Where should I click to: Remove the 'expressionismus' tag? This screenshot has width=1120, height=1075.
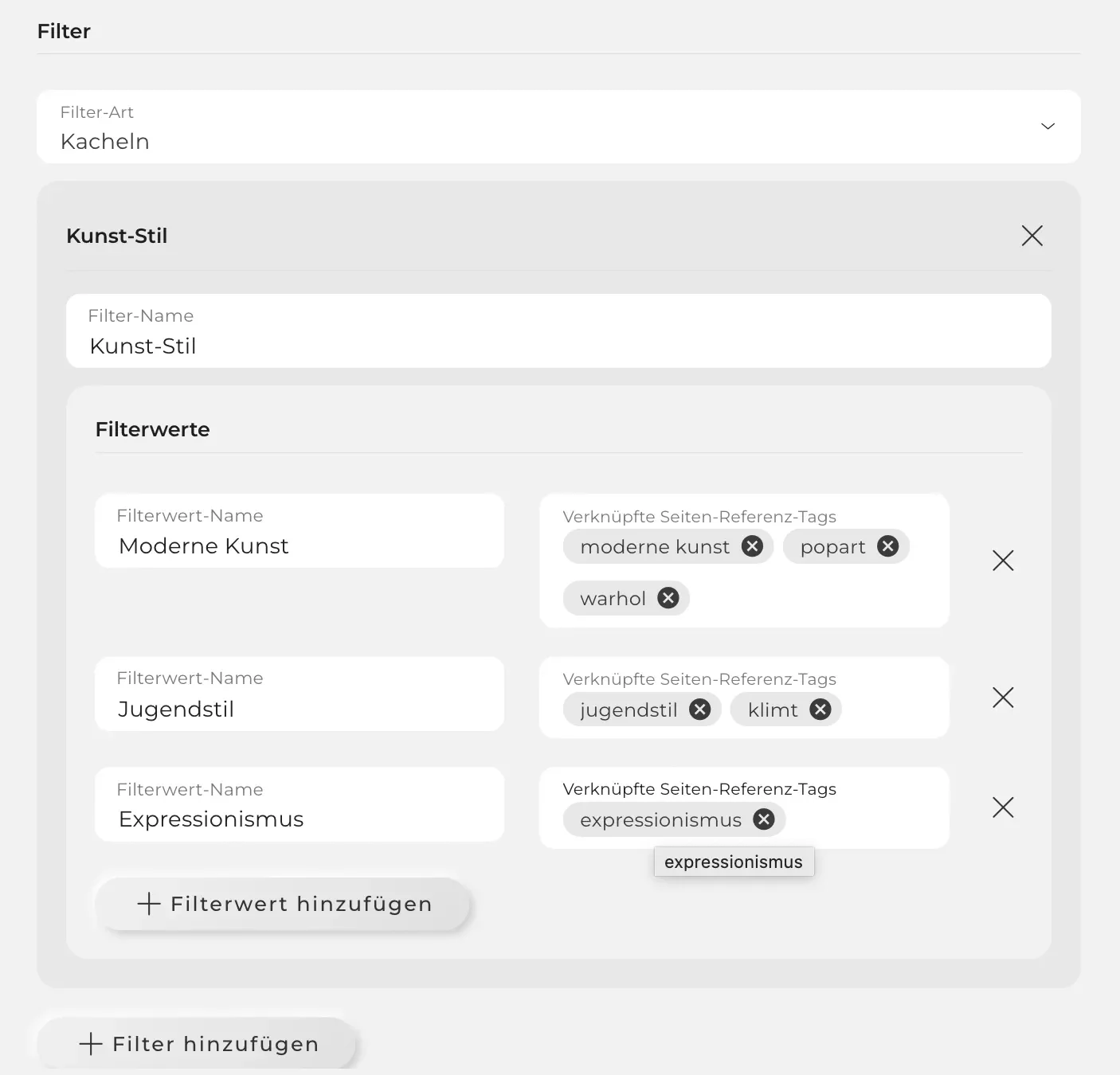click(x=764, y=819)
